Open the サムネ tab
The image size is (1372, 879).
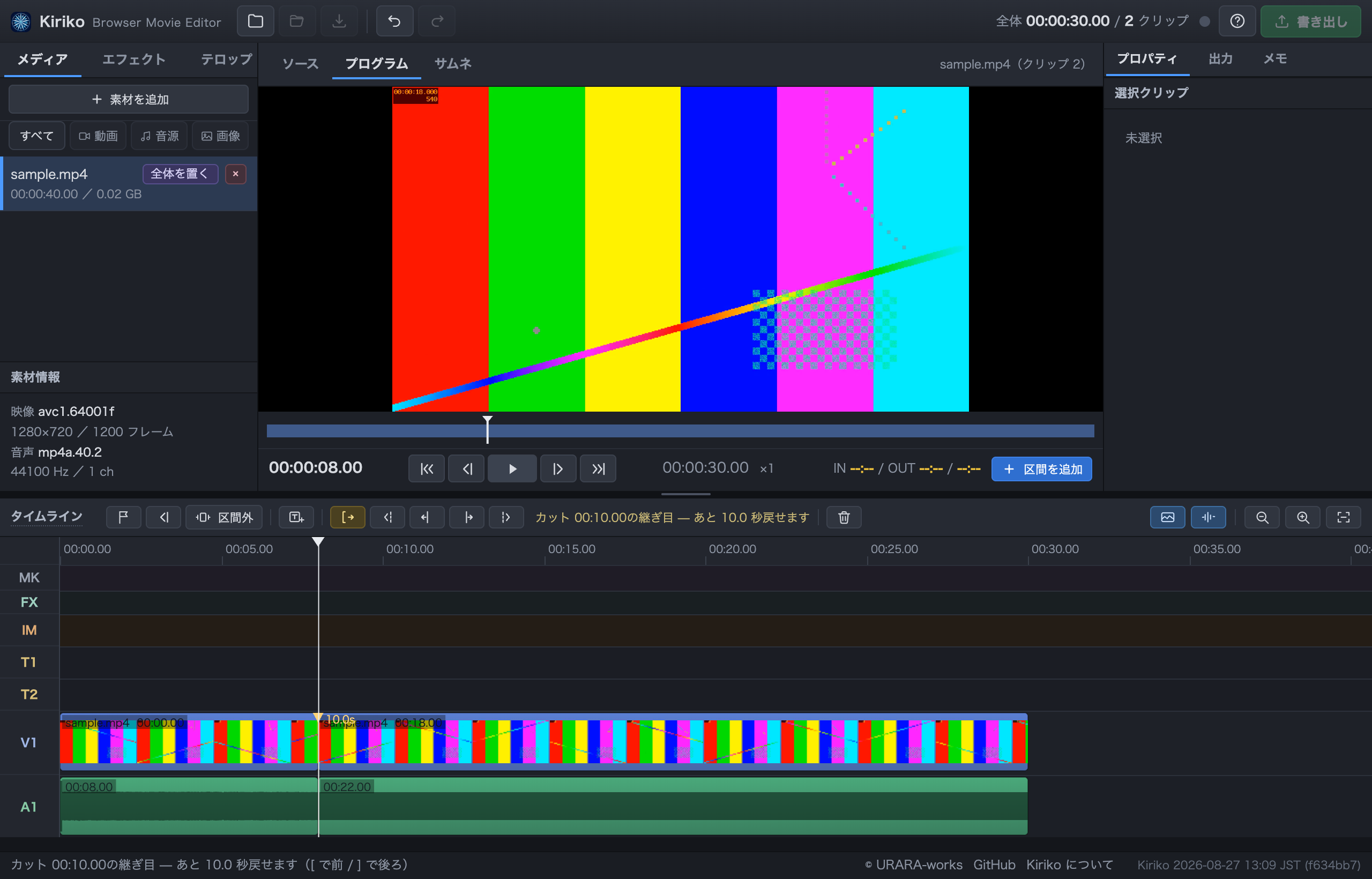click(x=452, y=63)
